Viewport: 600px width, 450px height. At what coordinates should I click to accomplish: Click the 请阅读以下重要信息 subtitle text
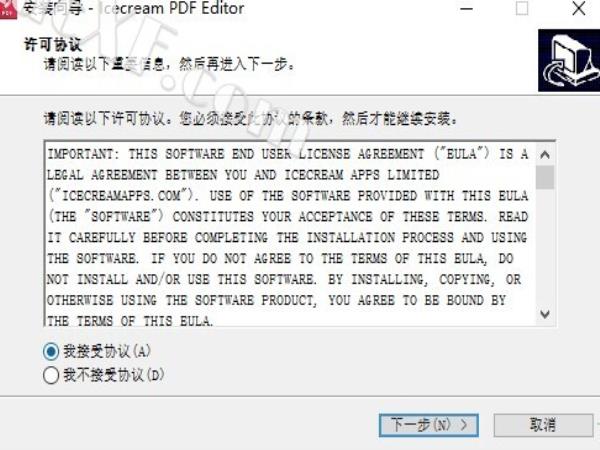click(169, 64)
